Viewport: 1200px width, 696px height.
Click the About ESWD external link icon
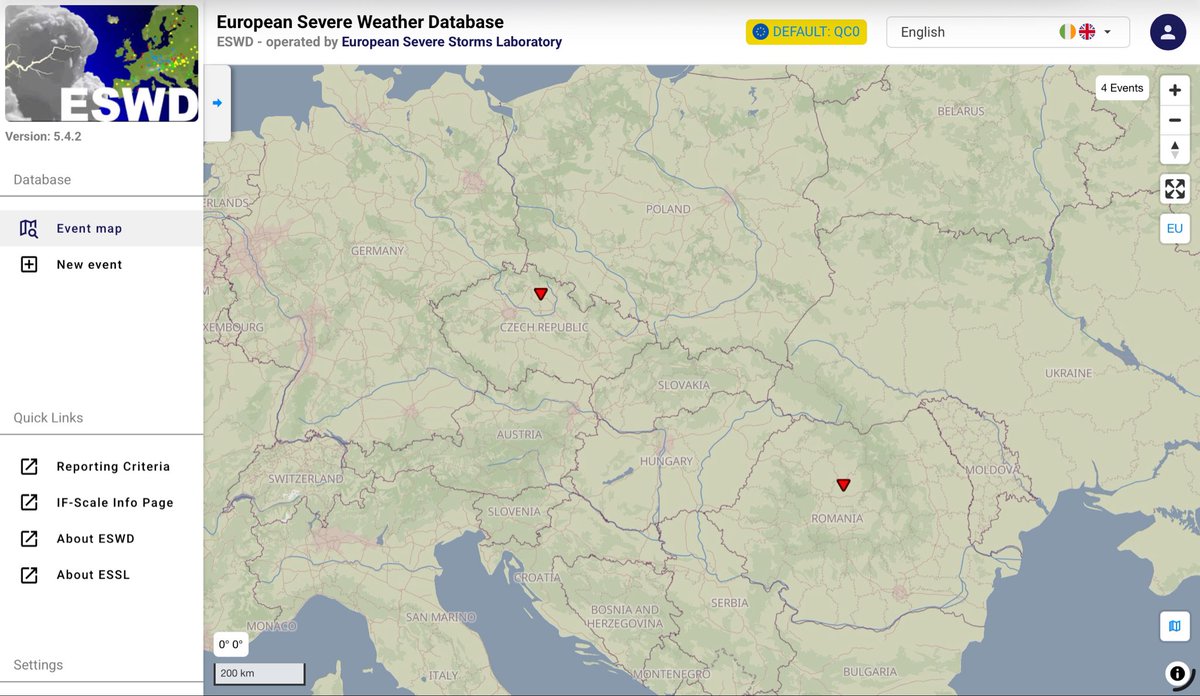pyautogui.click(x=29, y=538)
